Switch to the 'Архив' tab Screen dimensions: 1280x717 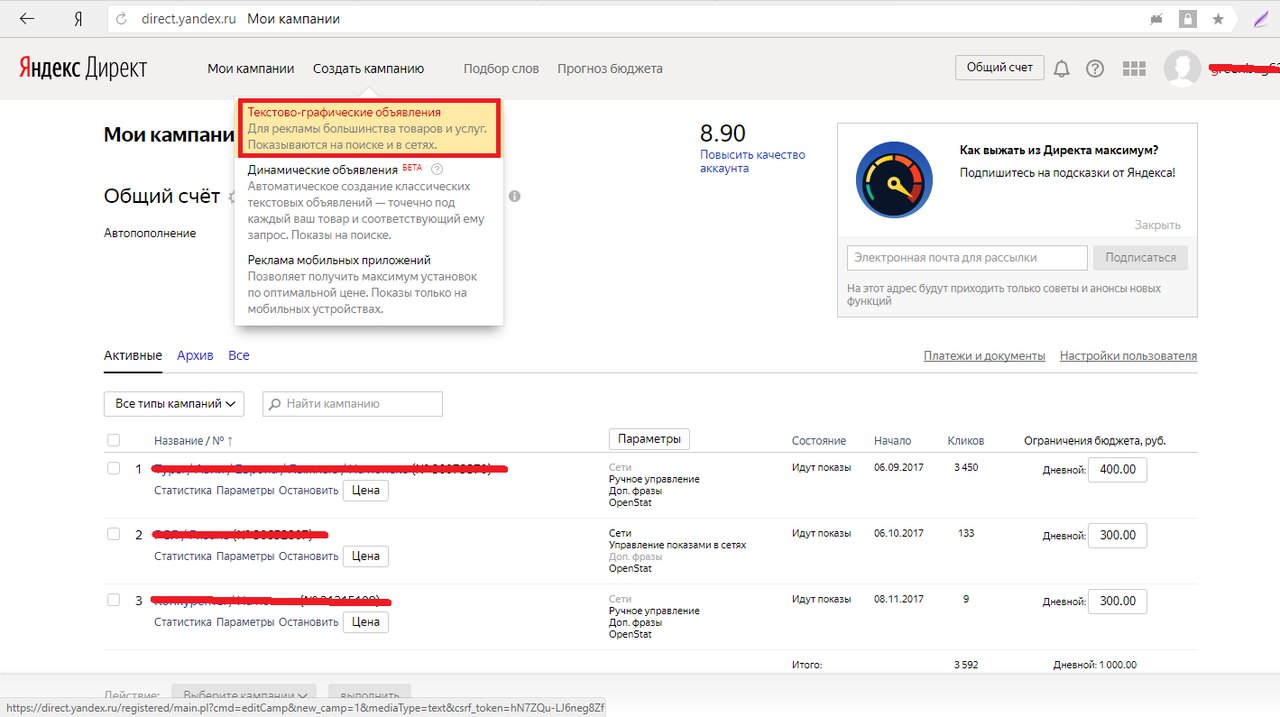coord(195,356)
